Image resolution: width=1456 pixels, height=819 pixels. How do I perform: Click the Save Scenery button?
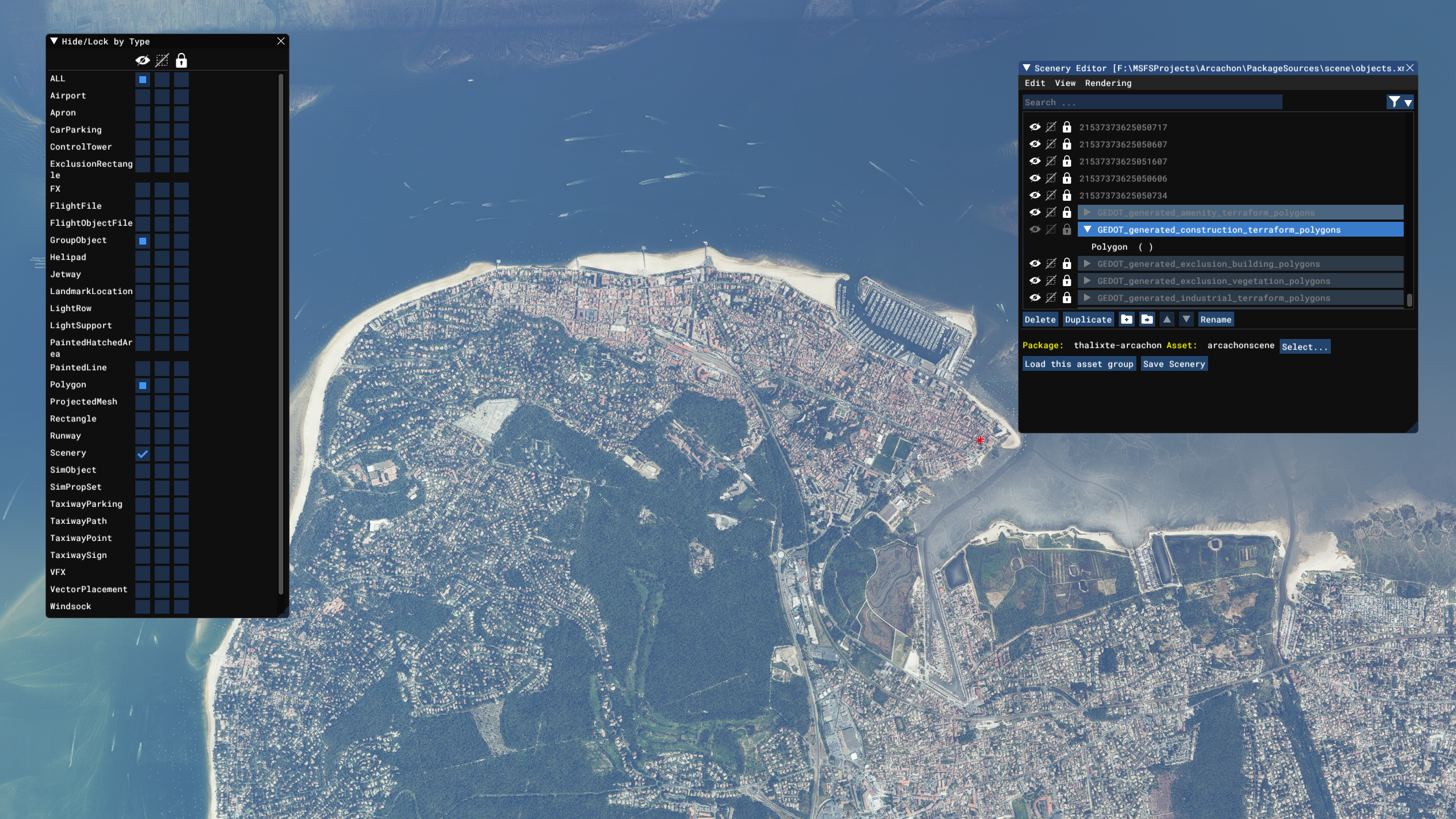pos(1174,364)
